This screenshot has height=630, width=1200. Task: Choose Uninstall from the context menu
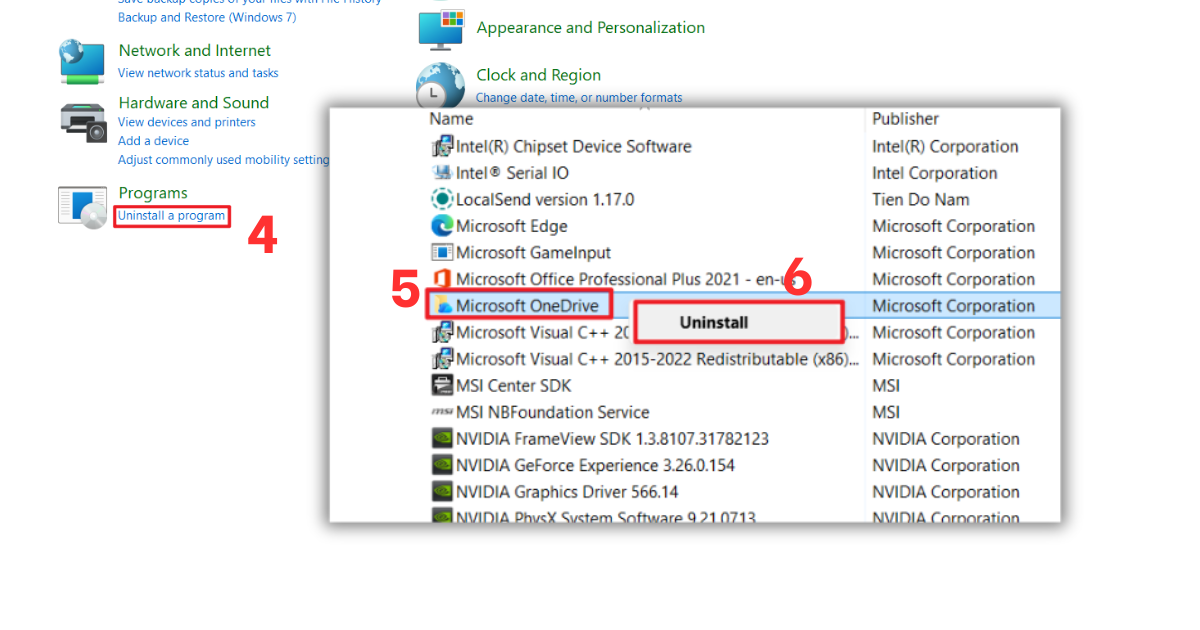pyautogui.click(x=739, y=322)
